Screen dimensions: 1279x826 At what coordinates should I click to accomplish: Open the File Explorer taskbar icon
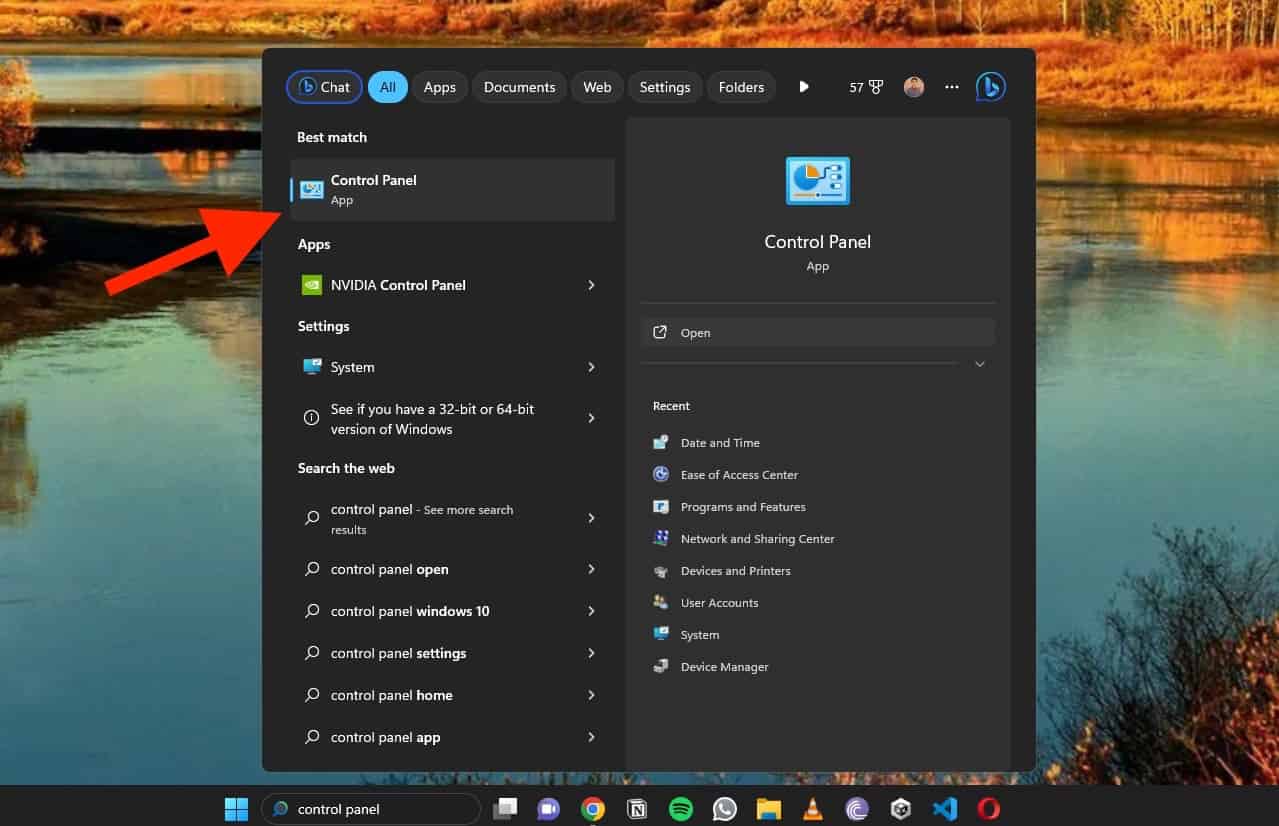coord(768,809)
